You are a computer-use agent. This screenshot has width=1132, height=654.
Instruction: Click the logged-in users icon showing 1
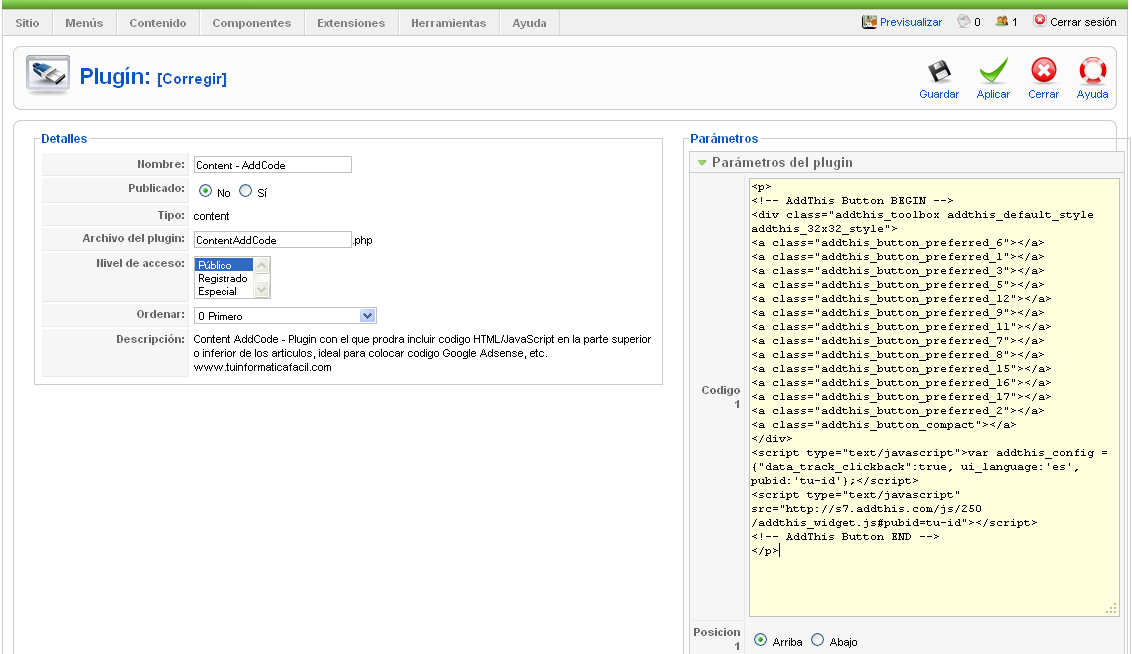coord(1001,22)
